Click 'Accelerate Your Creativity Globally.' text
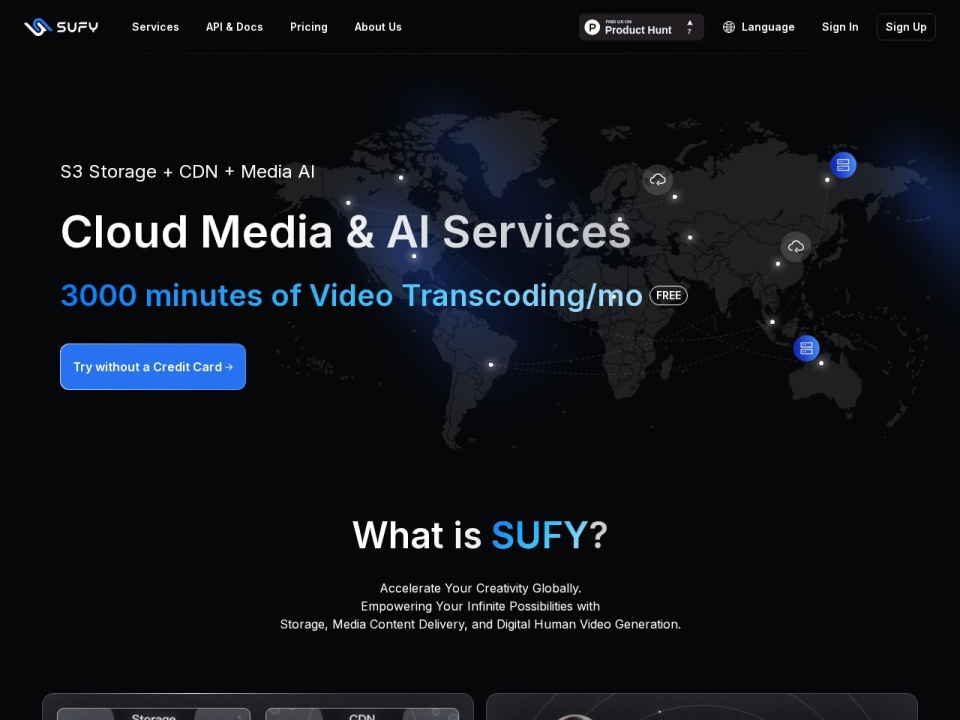The width and height of the screenshot is (960, 720). [480, 588]
